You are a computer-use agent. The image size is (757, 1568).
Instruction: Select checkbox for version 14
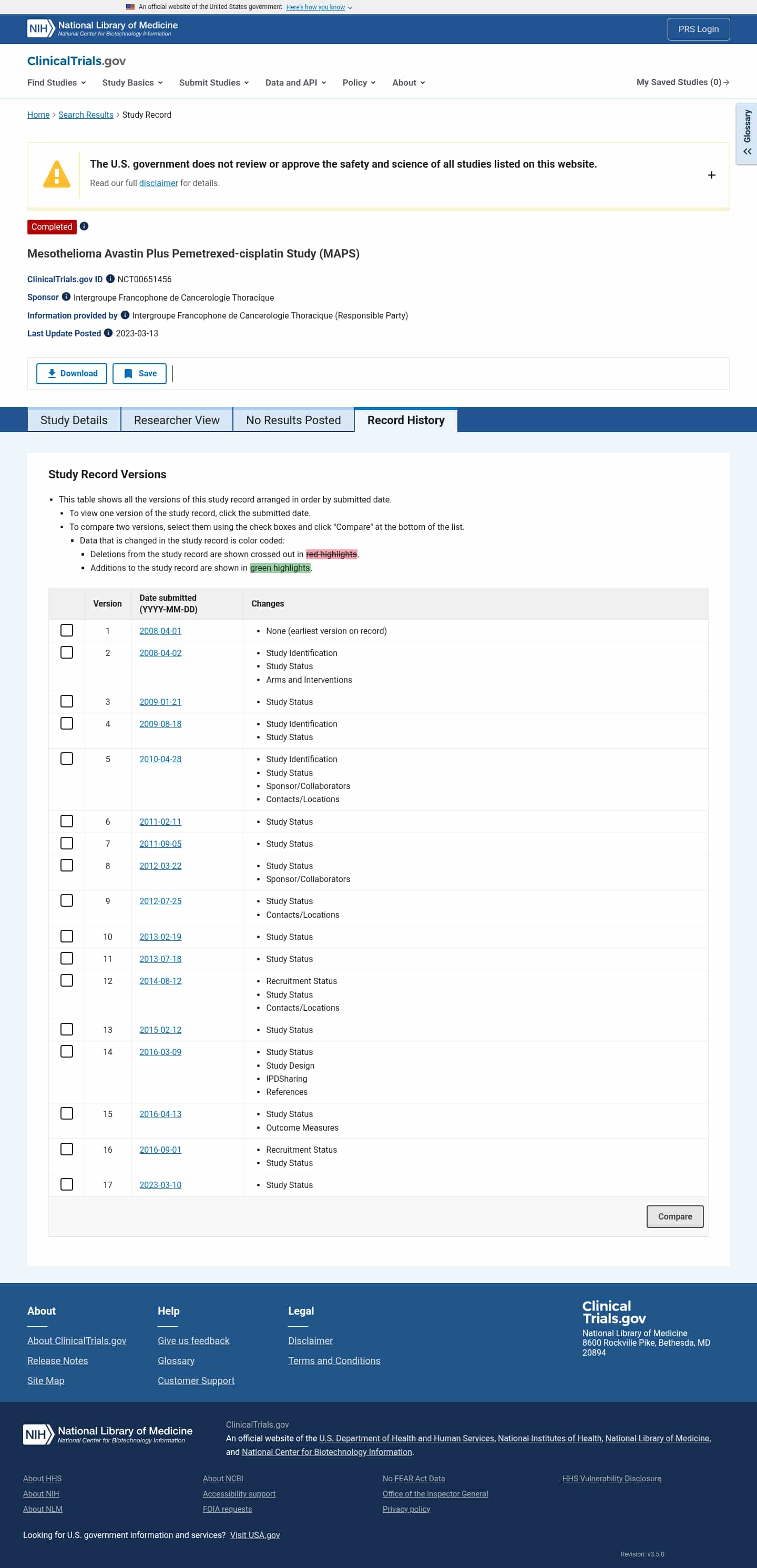[67, 1051]
